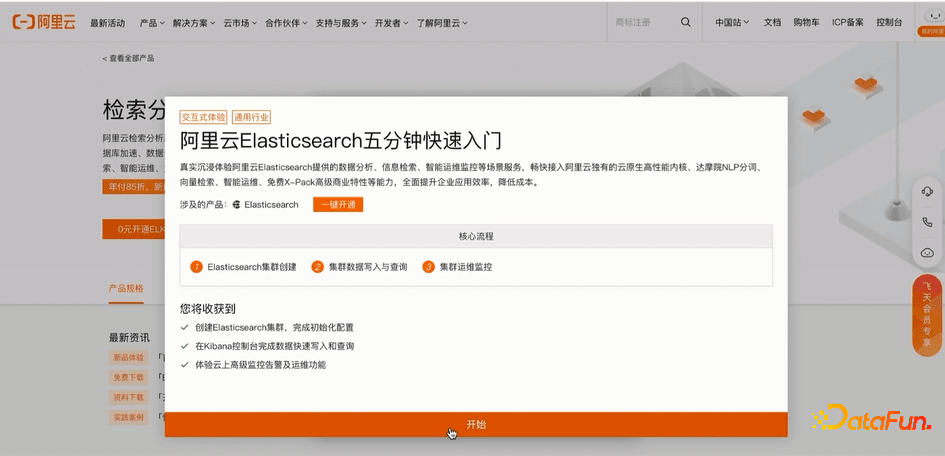Click the 资料下载 news tag

click(x=128, y=398)
